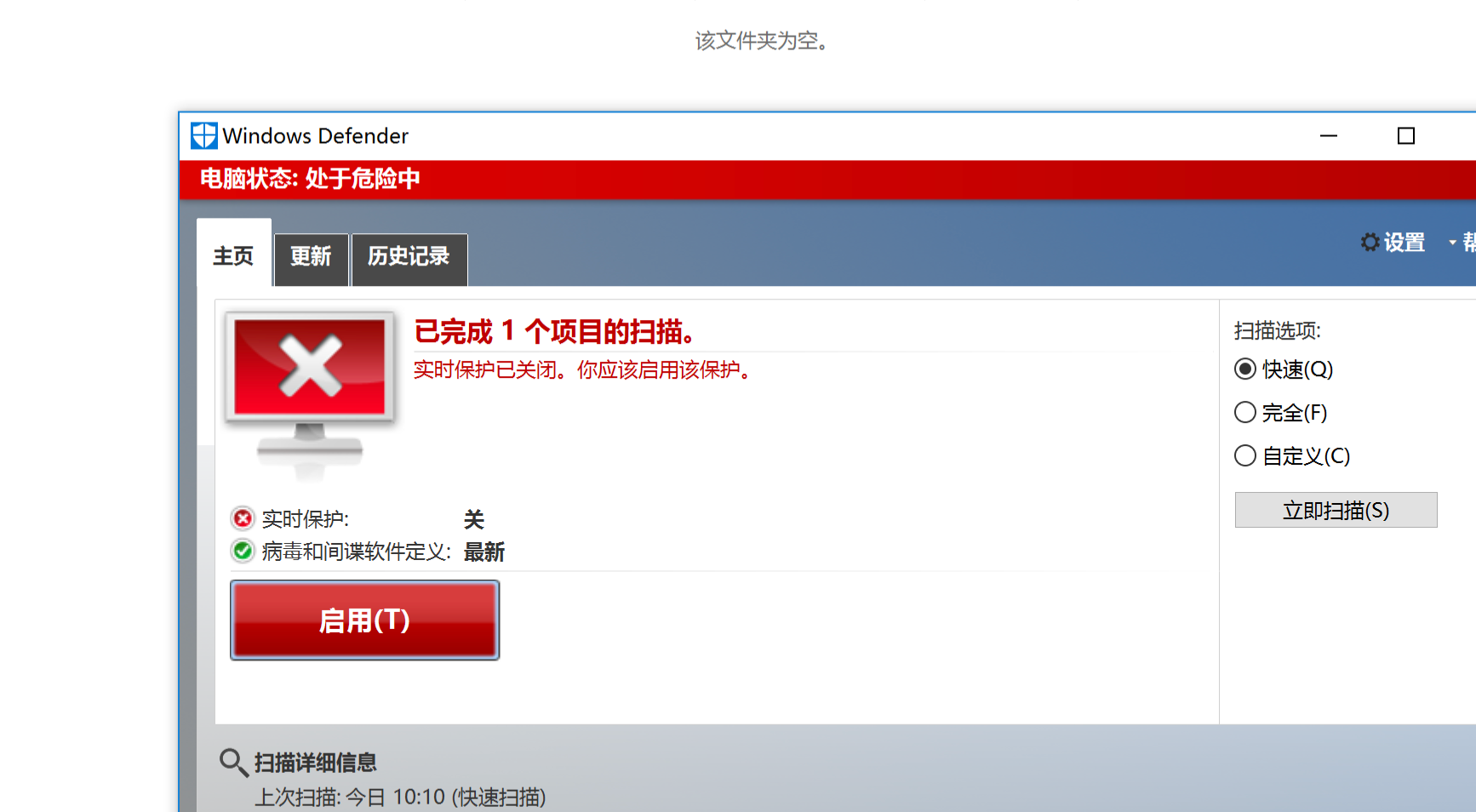Switch to the 主页 tab
The width and height of the screenshot is (1476, 812).
point(234,255)
